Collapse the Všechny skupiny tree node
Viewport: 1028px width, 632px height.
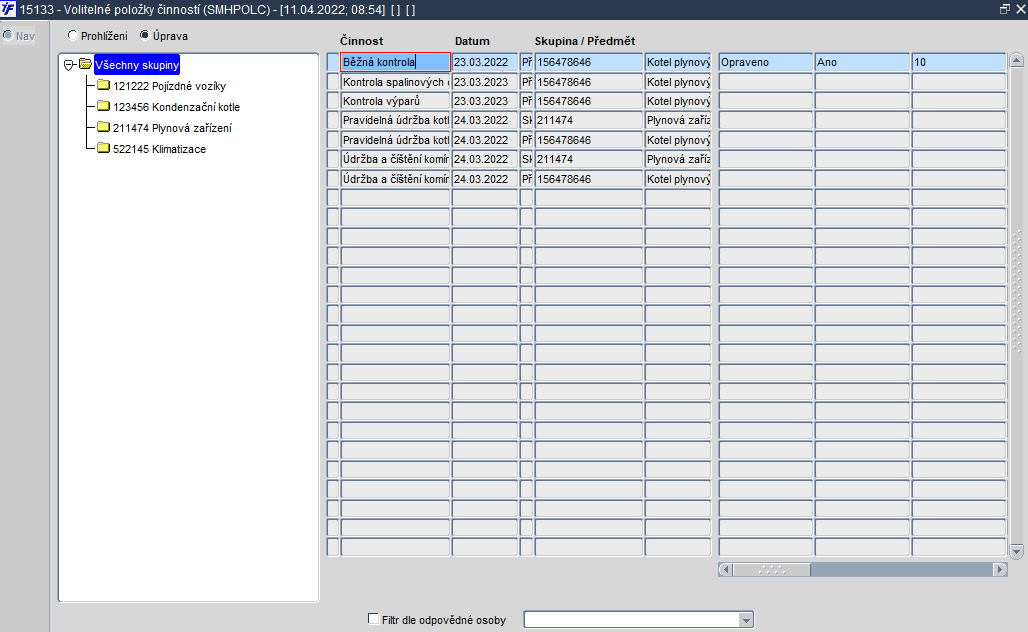point(69,65)
